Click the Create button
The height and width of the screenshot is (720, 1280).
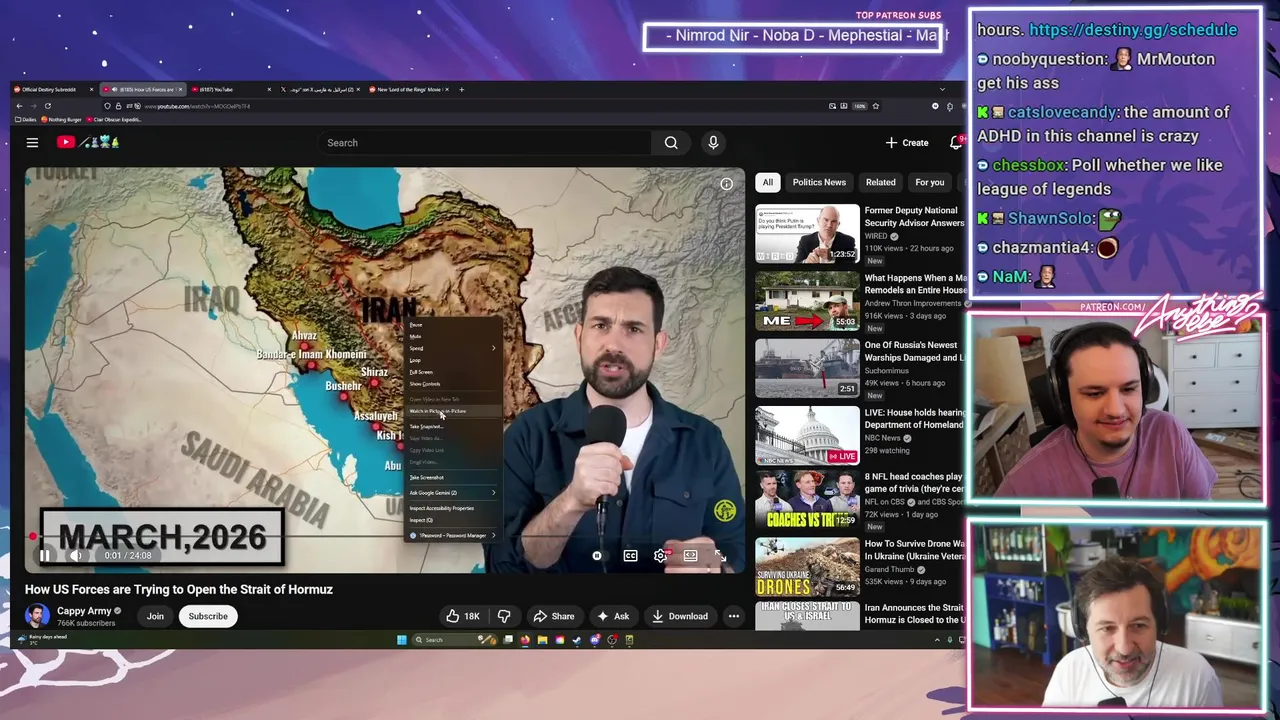[907, 143]
